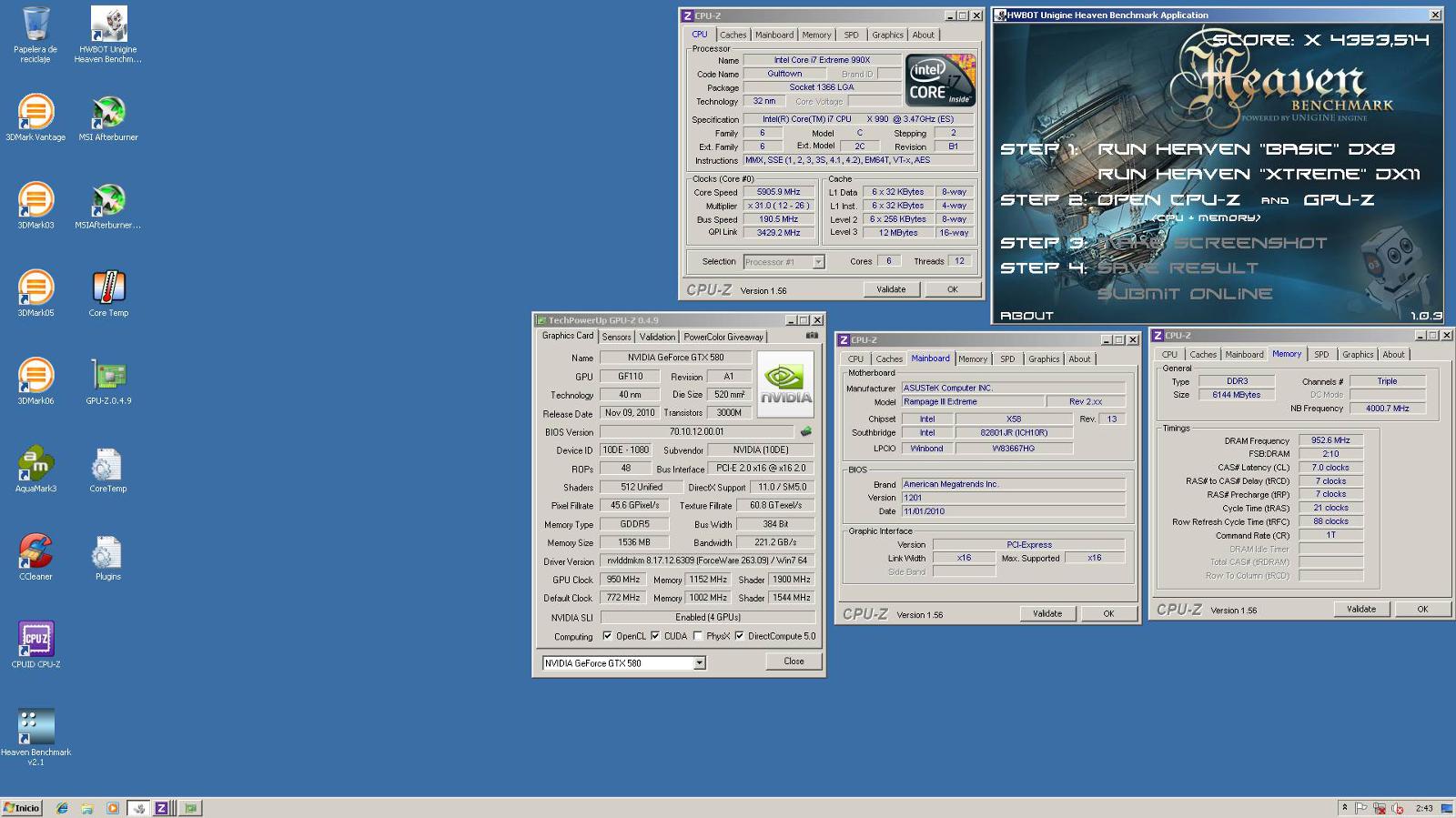Toggle PhysX checkbox in GPU-Z

click(698, 636)
